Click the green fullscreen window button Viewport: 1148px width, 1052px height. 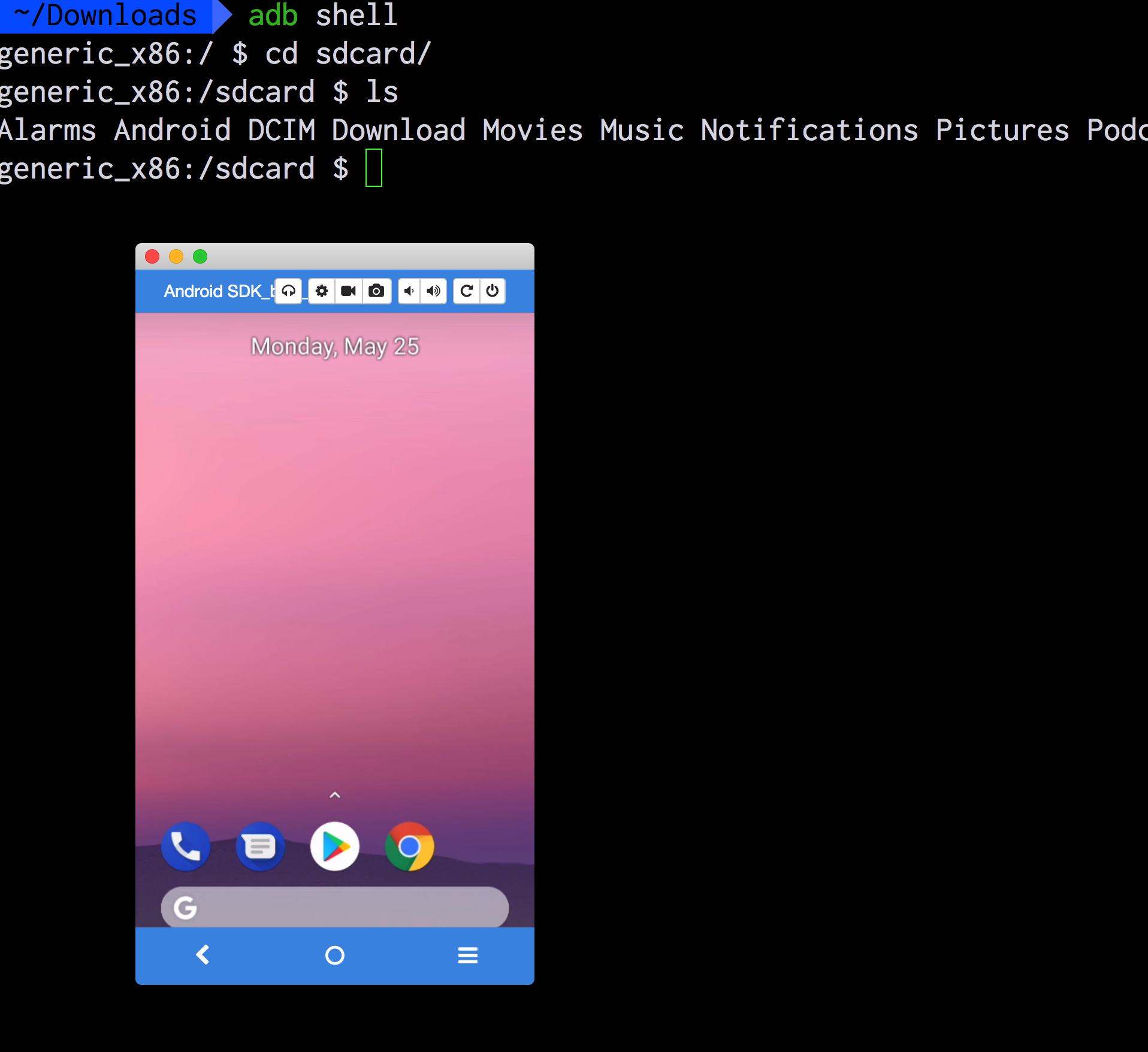tap(200, 256)
